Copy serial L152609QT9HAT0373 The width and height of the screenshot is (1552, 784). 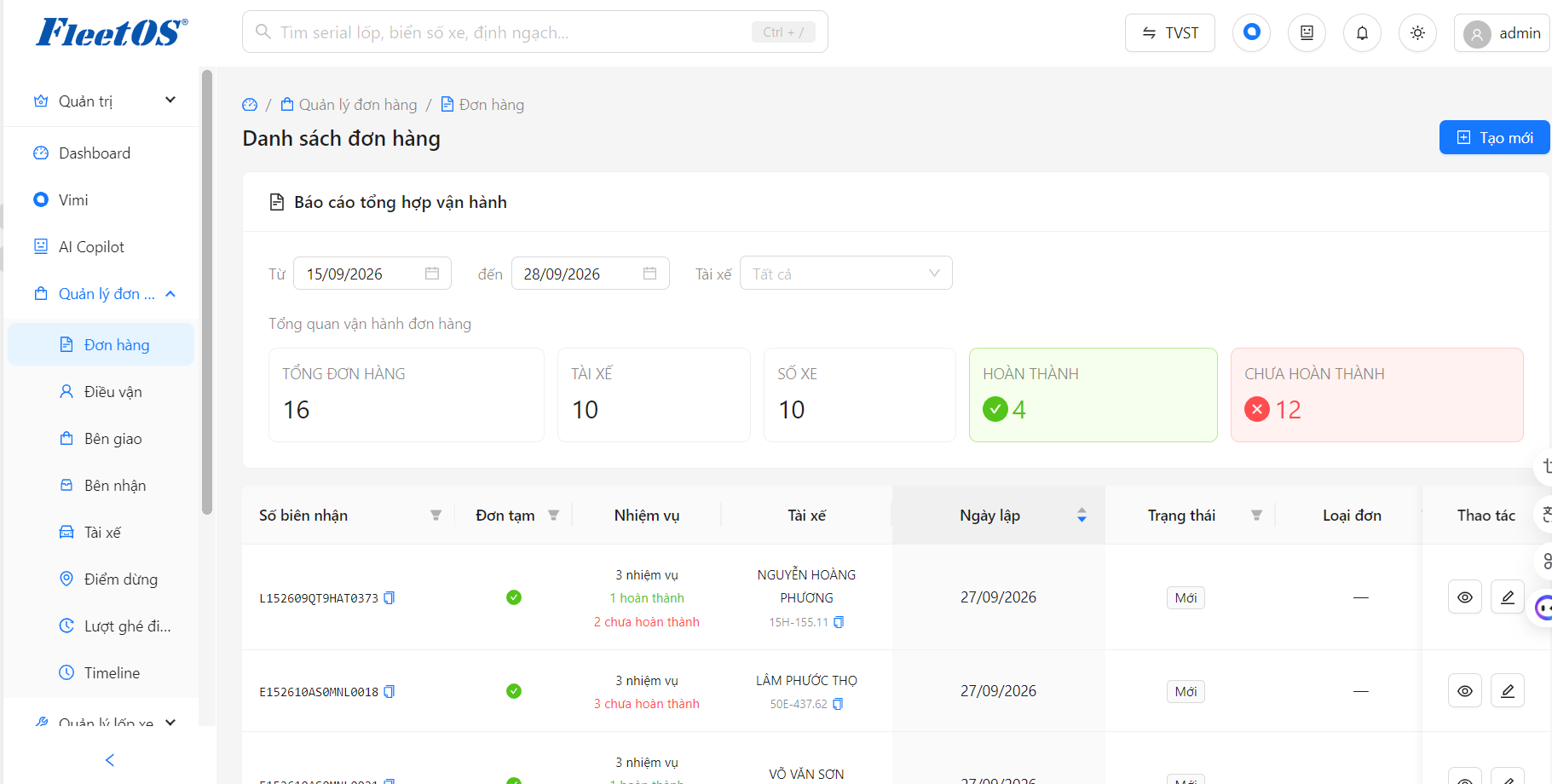pos(389,598)
